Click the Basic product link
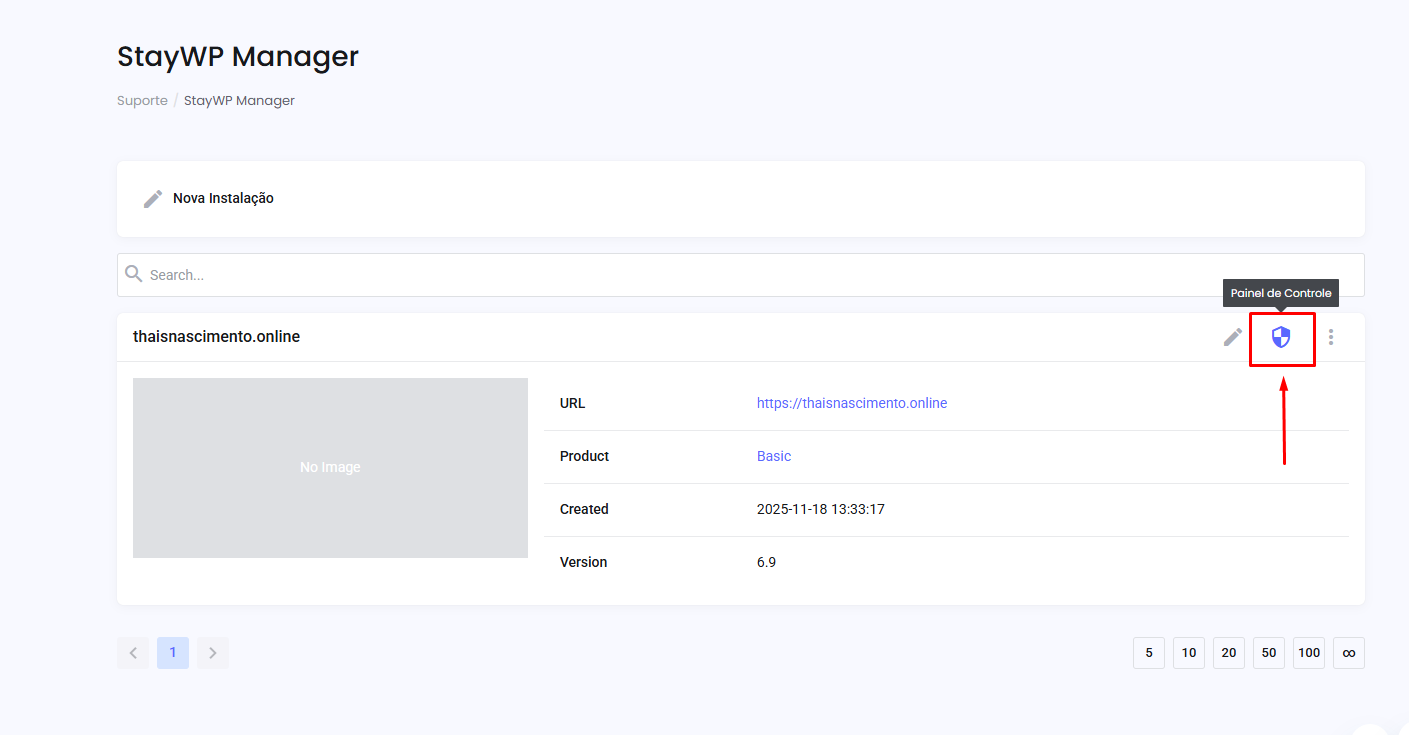 773,456
